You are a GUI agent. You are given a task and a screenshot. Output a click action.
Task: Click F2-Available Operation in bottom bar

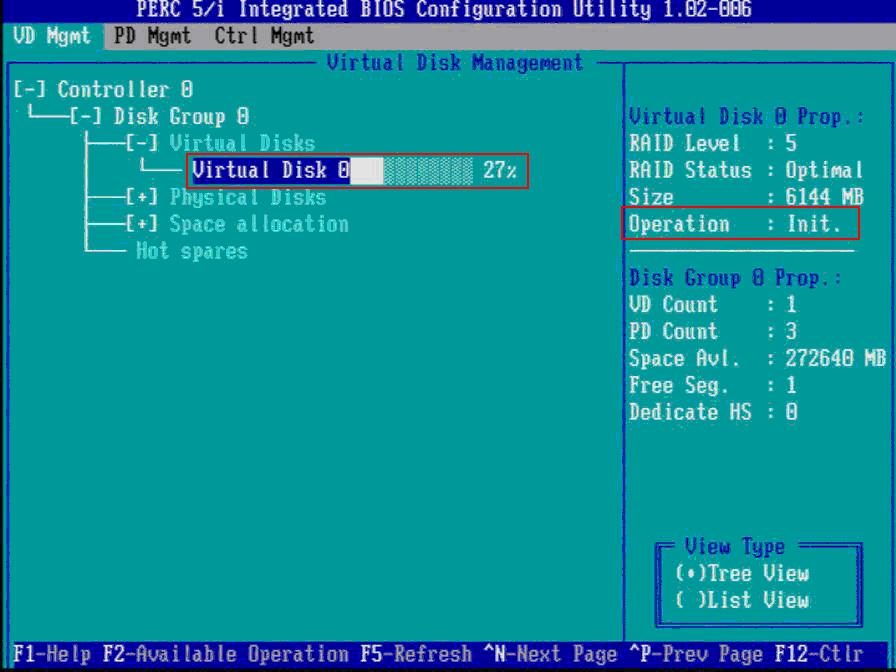coord(226,654)
